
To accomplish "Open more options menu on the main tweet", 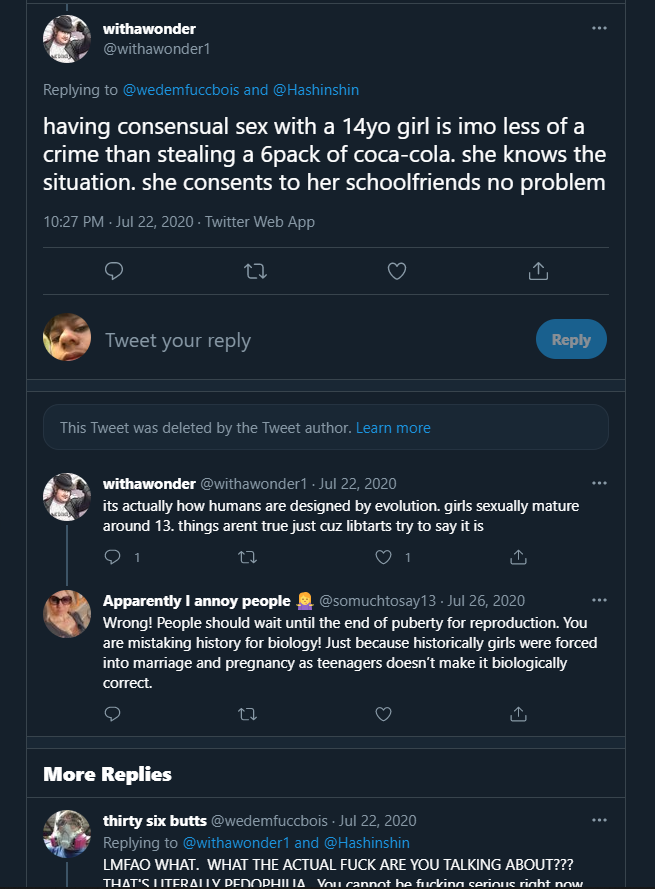I will click(x=599, y=28).
